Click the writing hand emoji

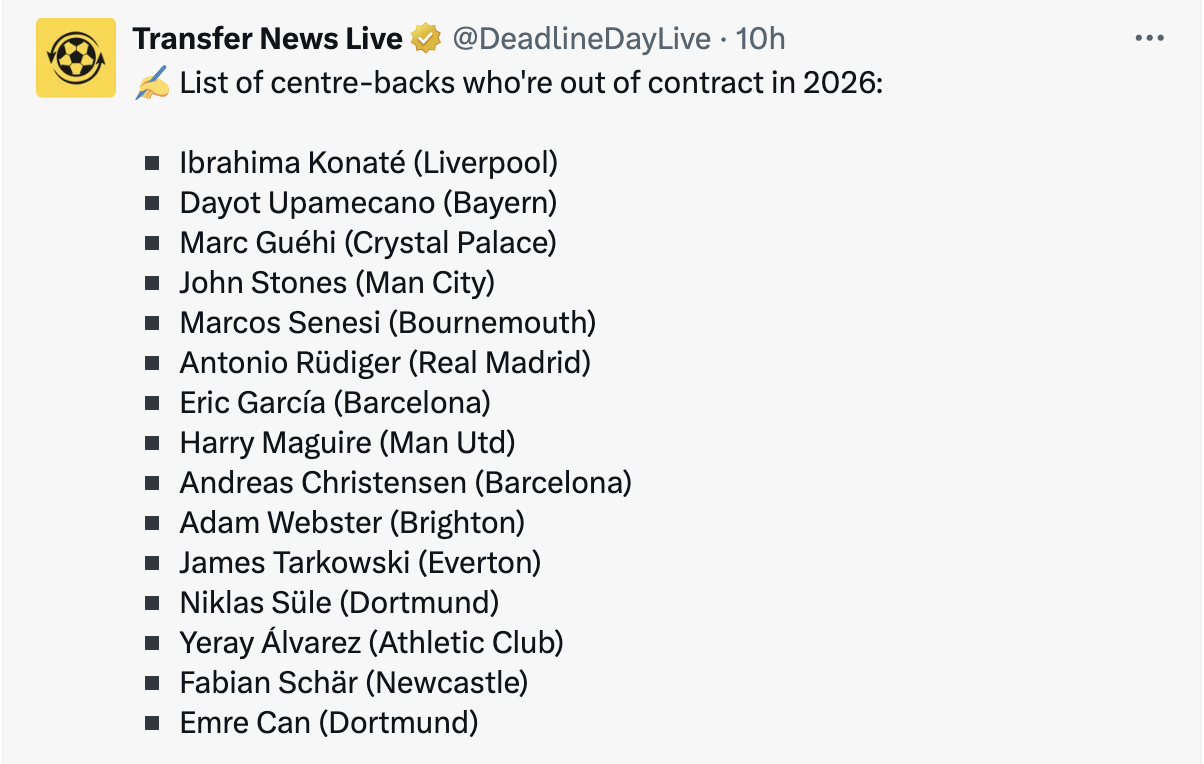coord(152,83)
